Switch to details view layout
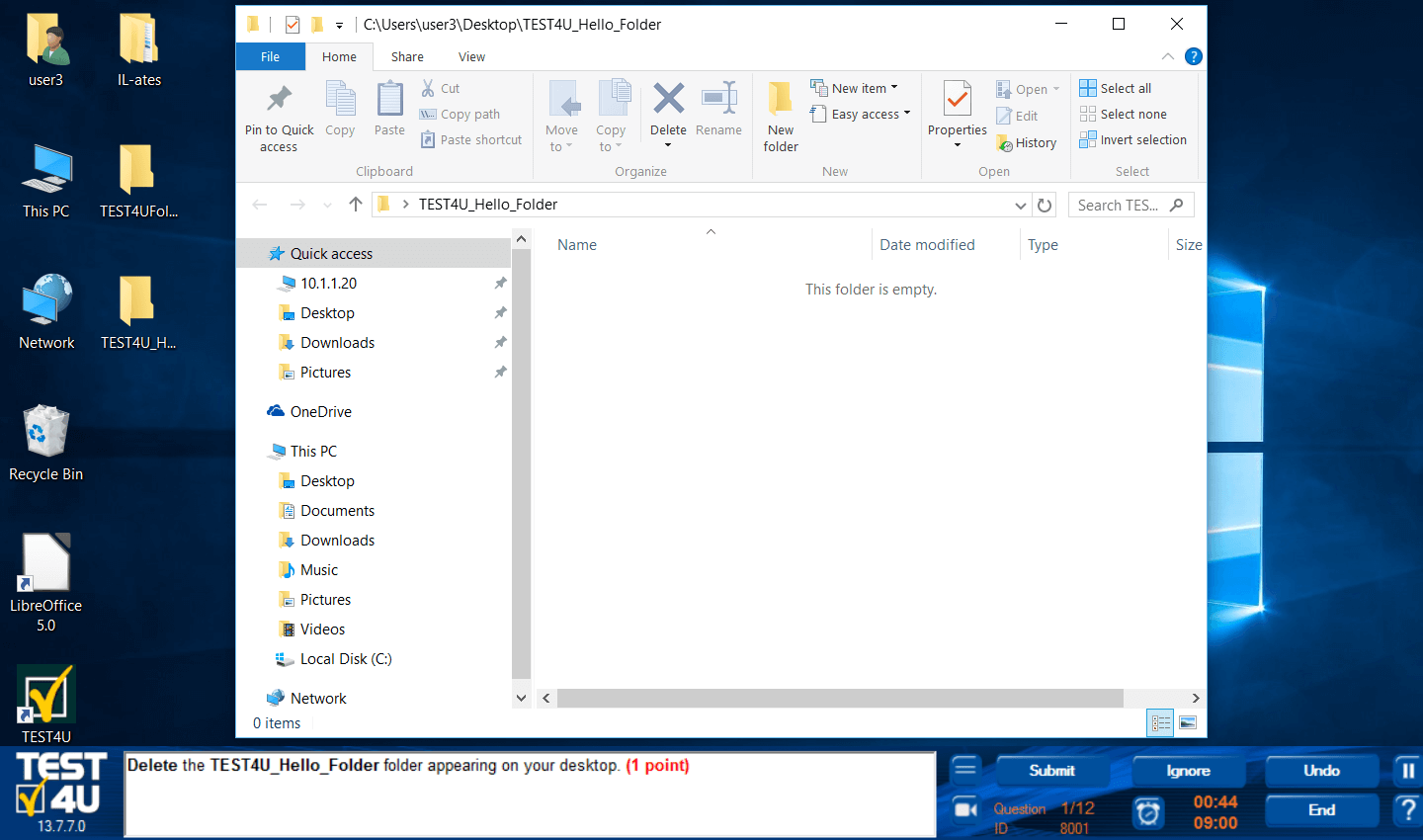 coord(1160,723)
